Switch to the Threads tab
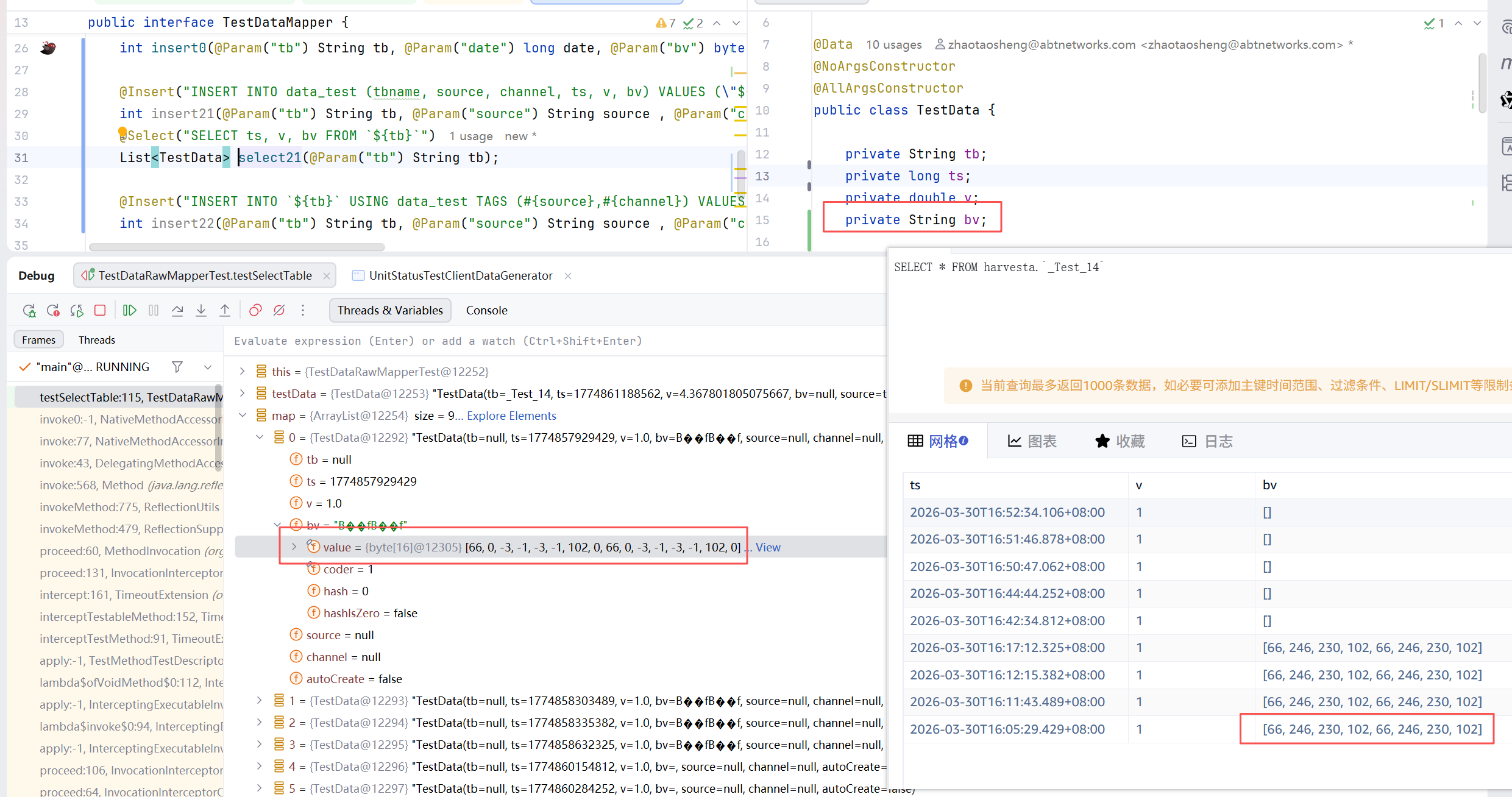 [96, 340]
